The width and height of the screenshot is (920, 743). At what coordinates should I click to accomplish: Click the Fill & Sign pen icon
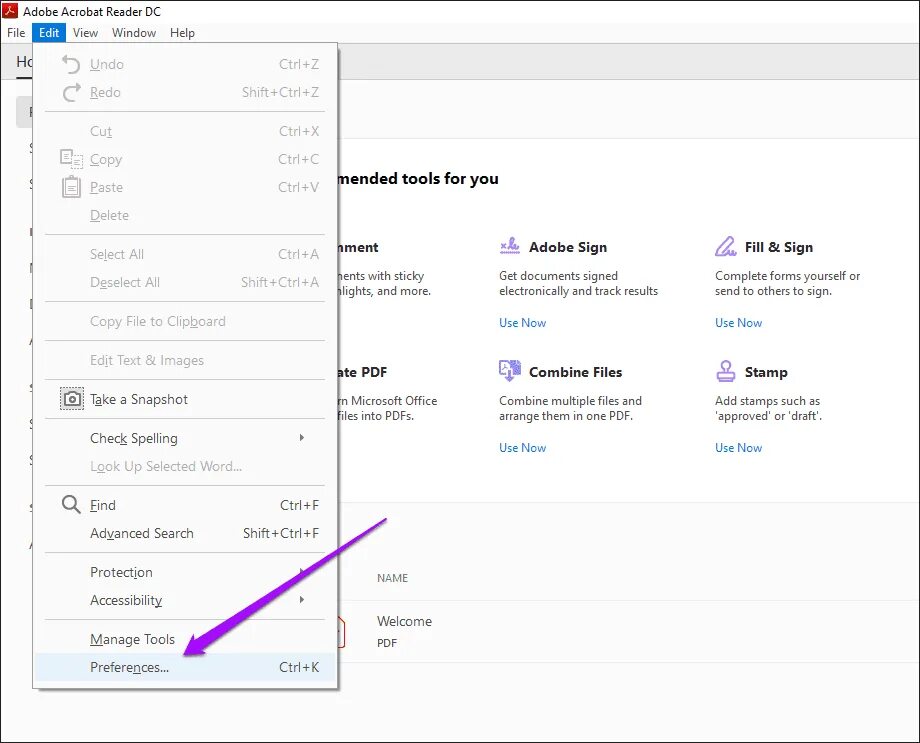click(726, 246)
